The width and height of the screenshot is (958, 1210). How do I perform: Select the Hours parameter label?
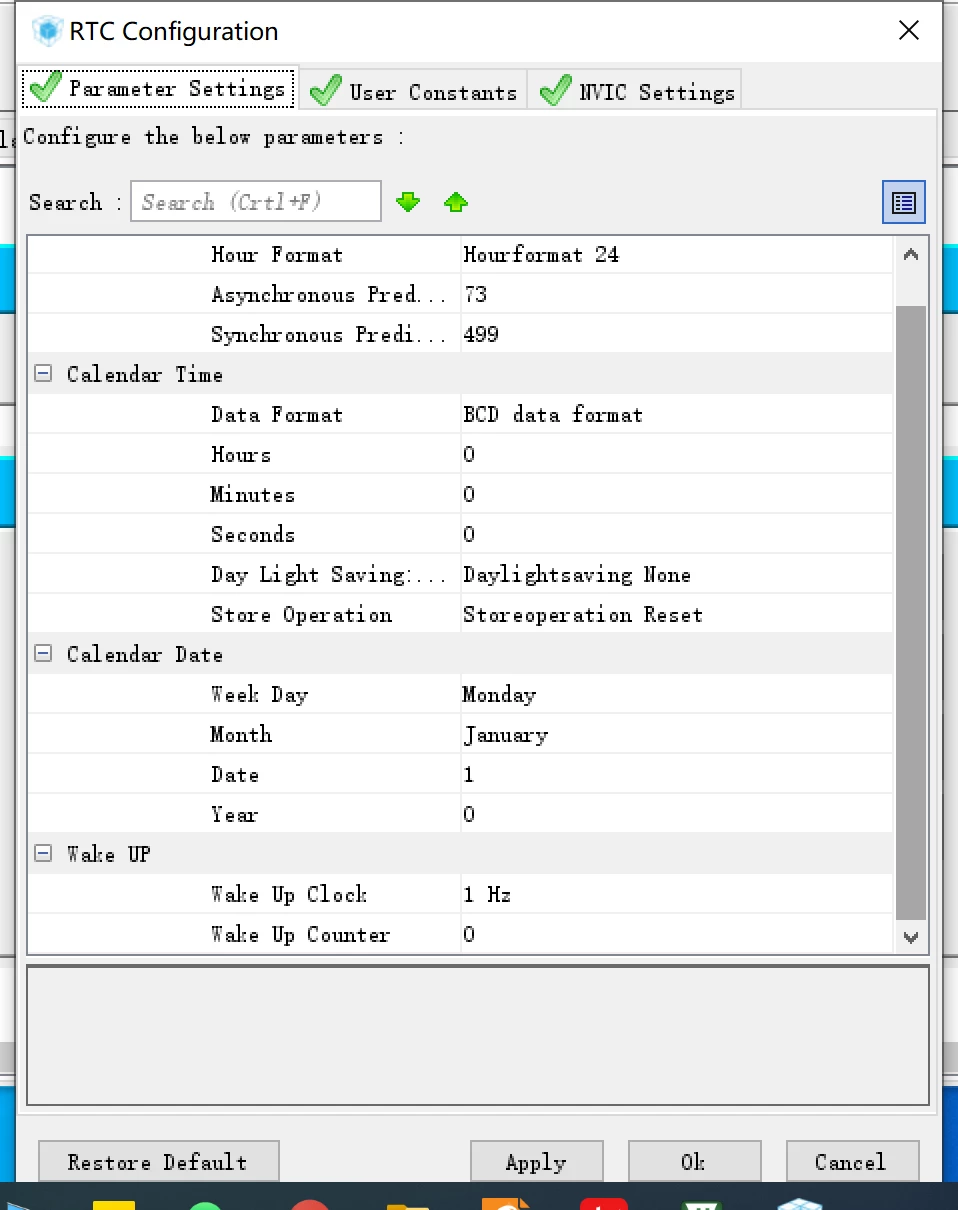[x=241, y=454]
